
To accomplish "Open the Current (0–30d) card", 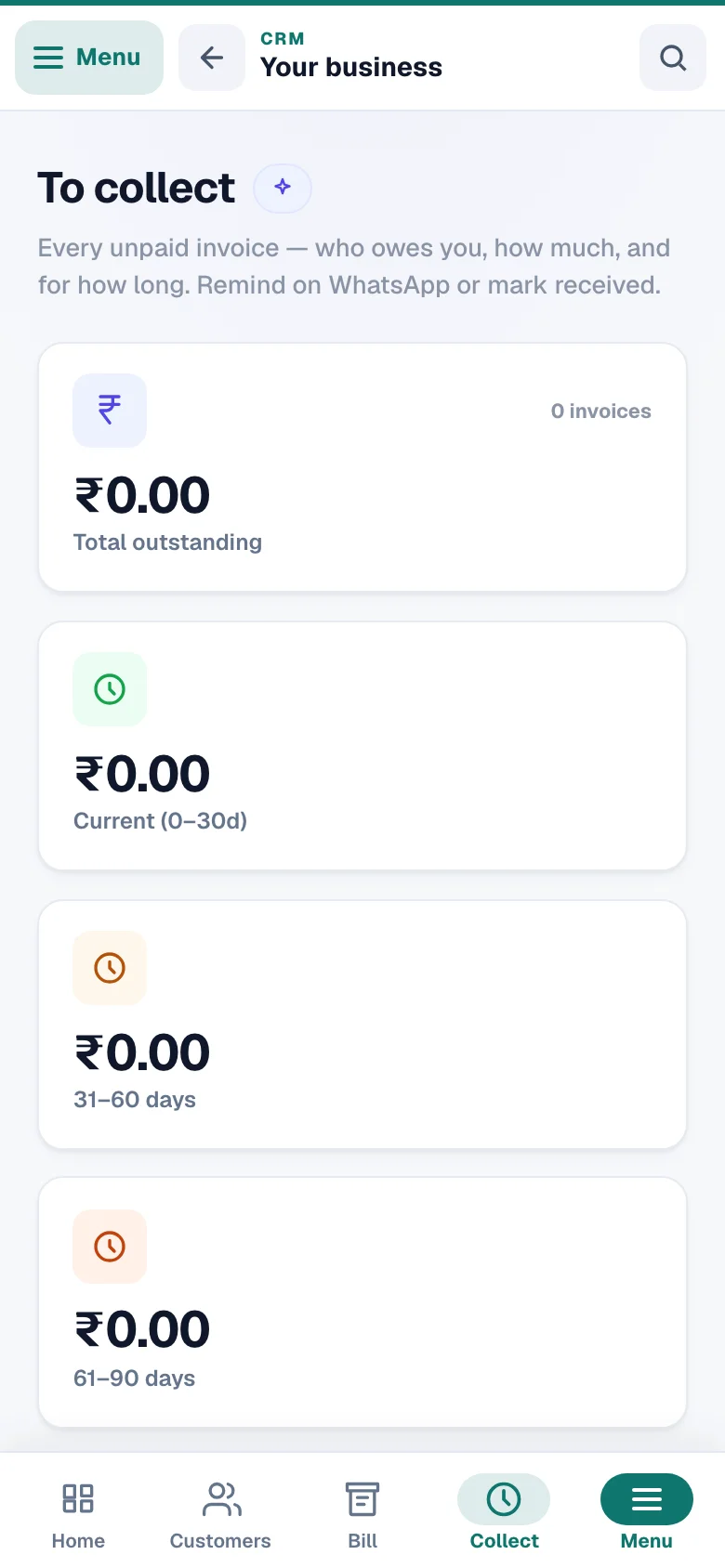I will [x=362, y=746].
